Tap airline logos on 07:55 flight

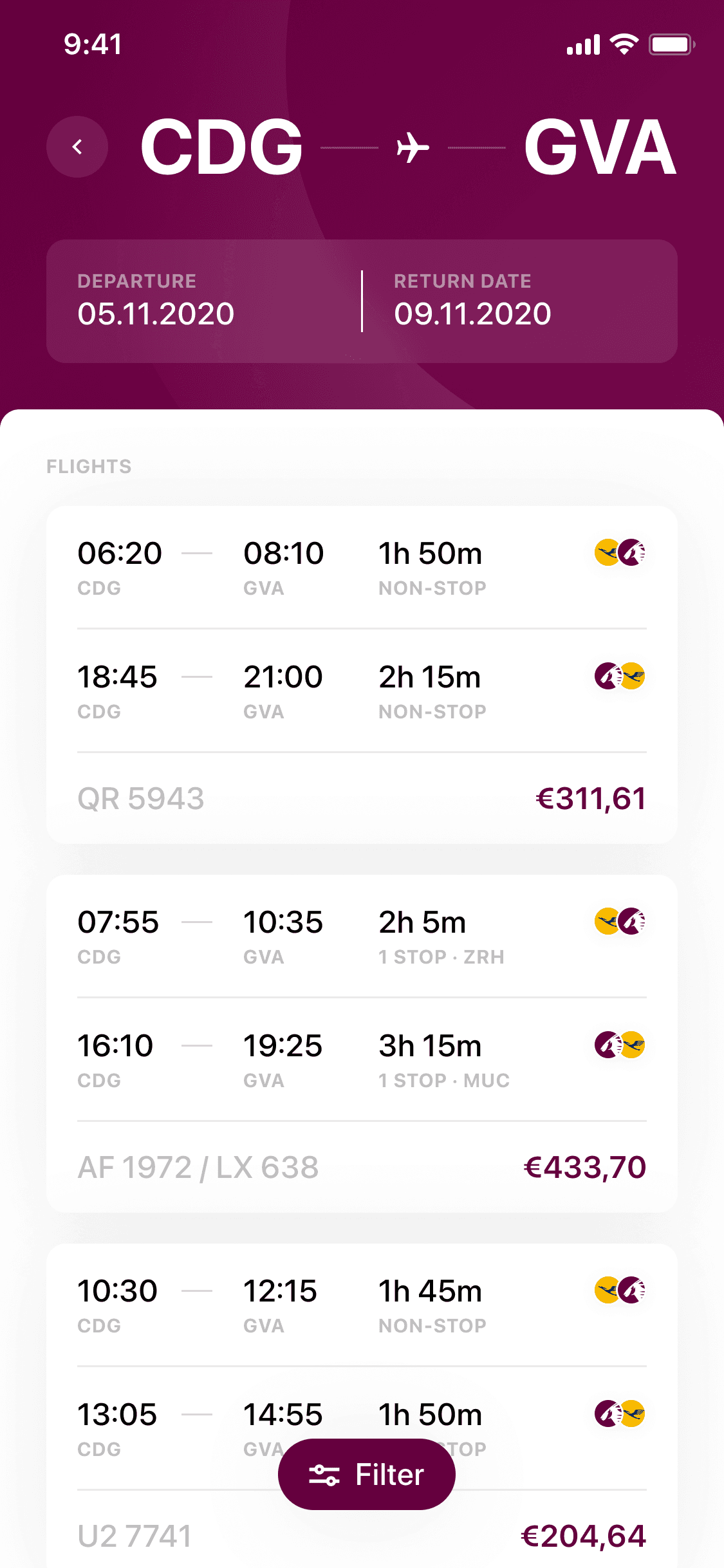click(619, 921)
